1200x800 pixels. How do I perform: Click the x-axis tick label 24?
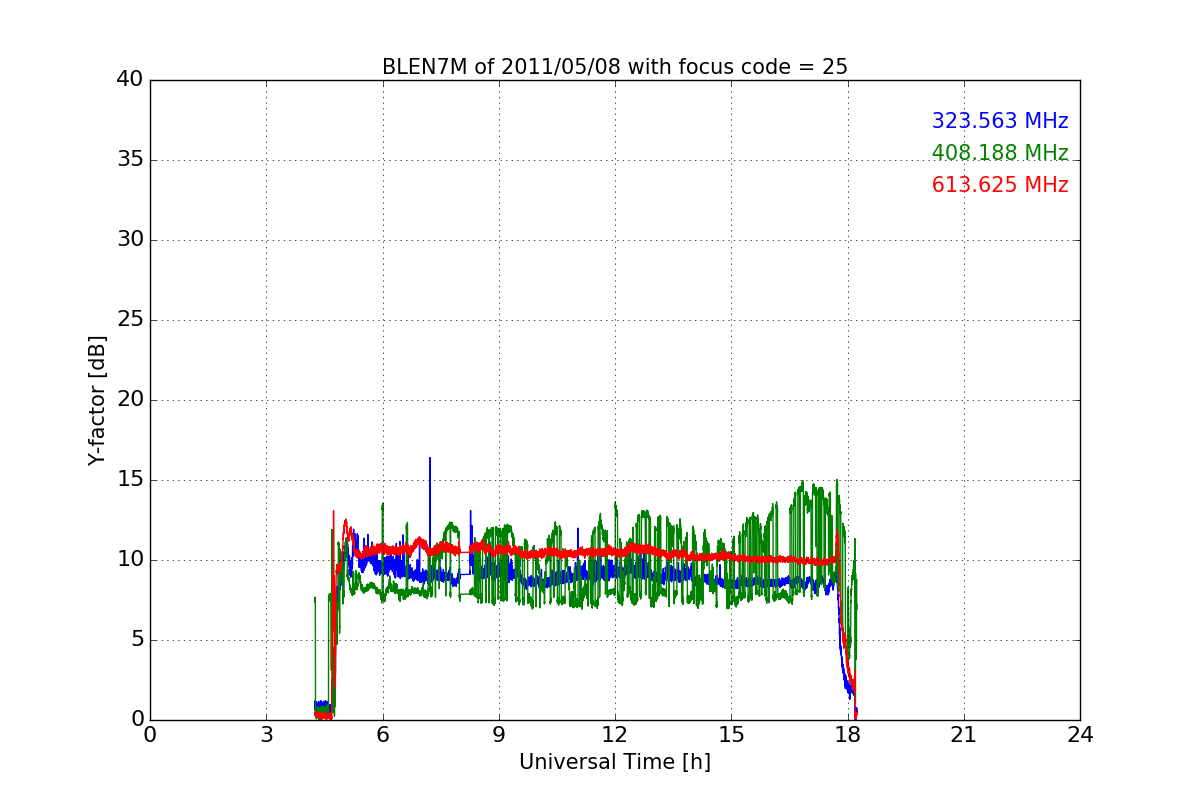[x=1079, y=735]
